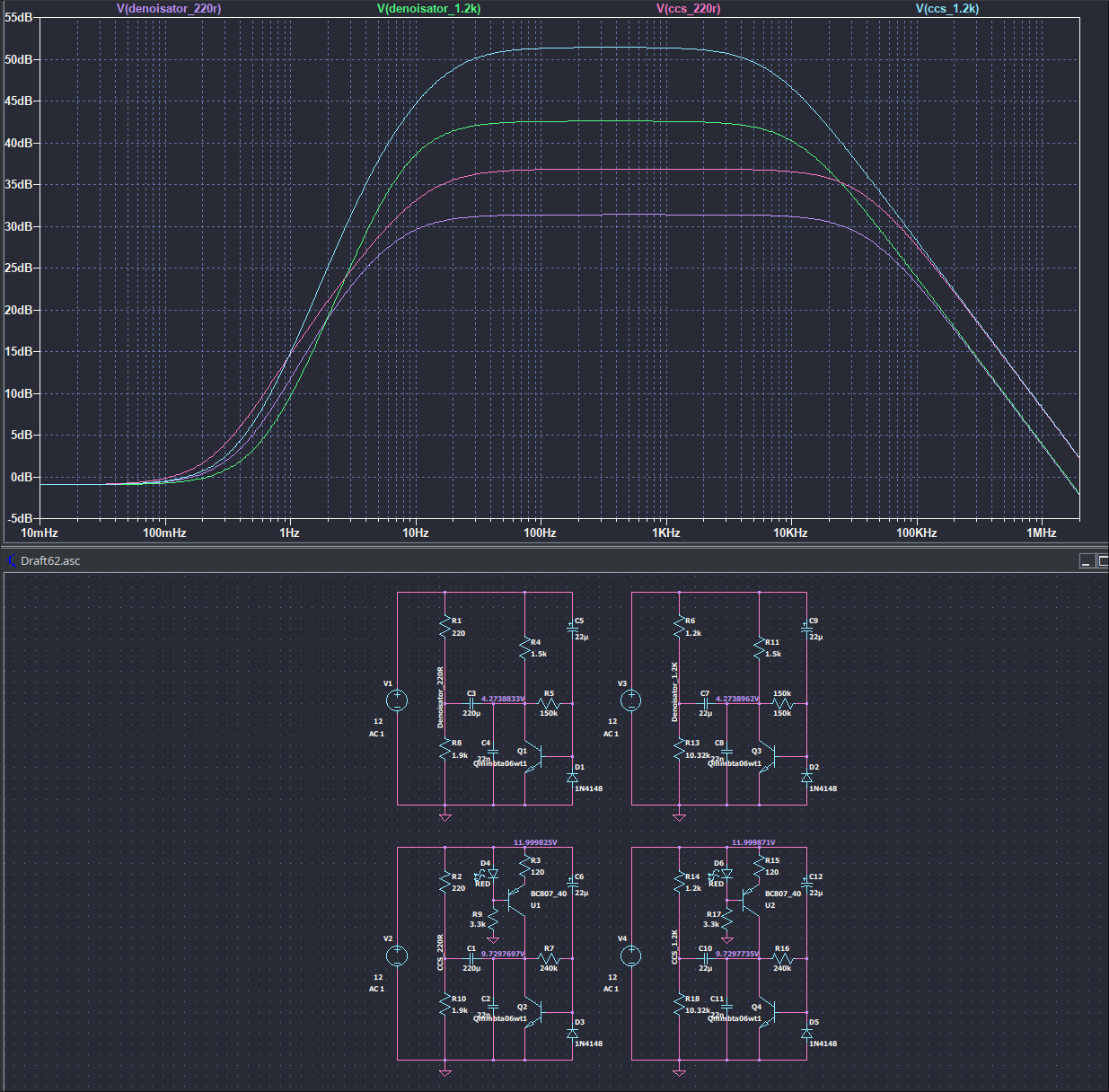The width and height of the screenshot is (1109, 1092).
Task: Click the 9.7297697V node voltage label
Action: point(503,954)
